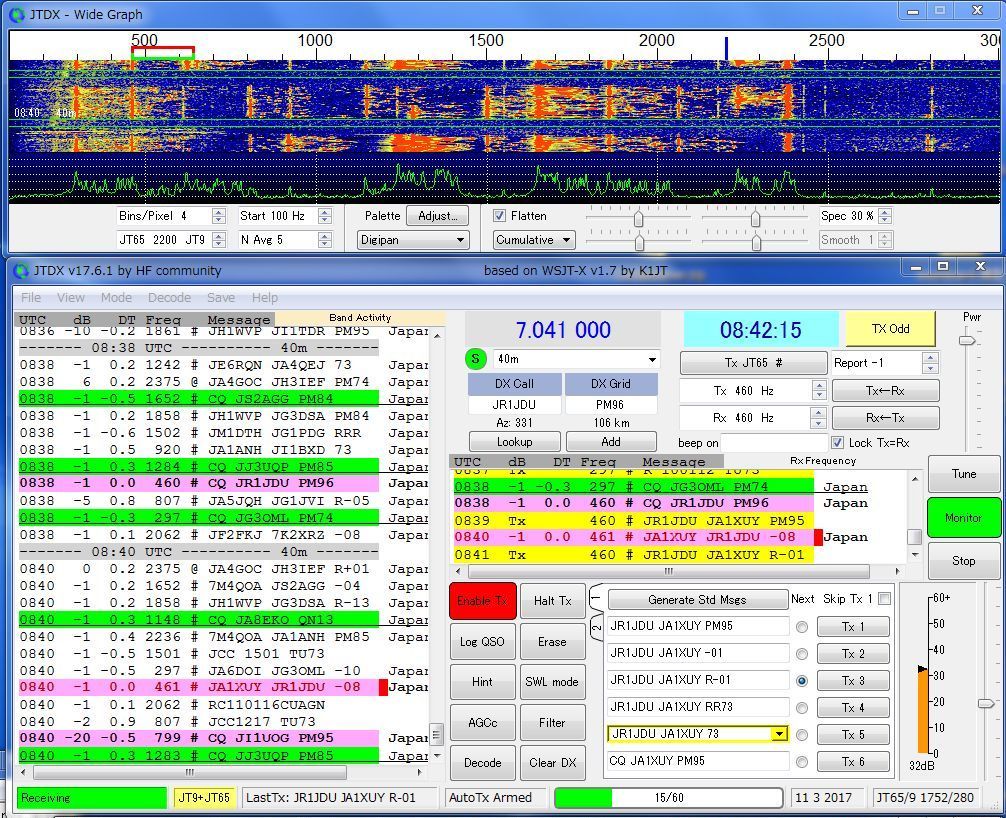This screenshot has width=1006, height=818.
Task: Open the Mode menu
Action: point(116,297)
